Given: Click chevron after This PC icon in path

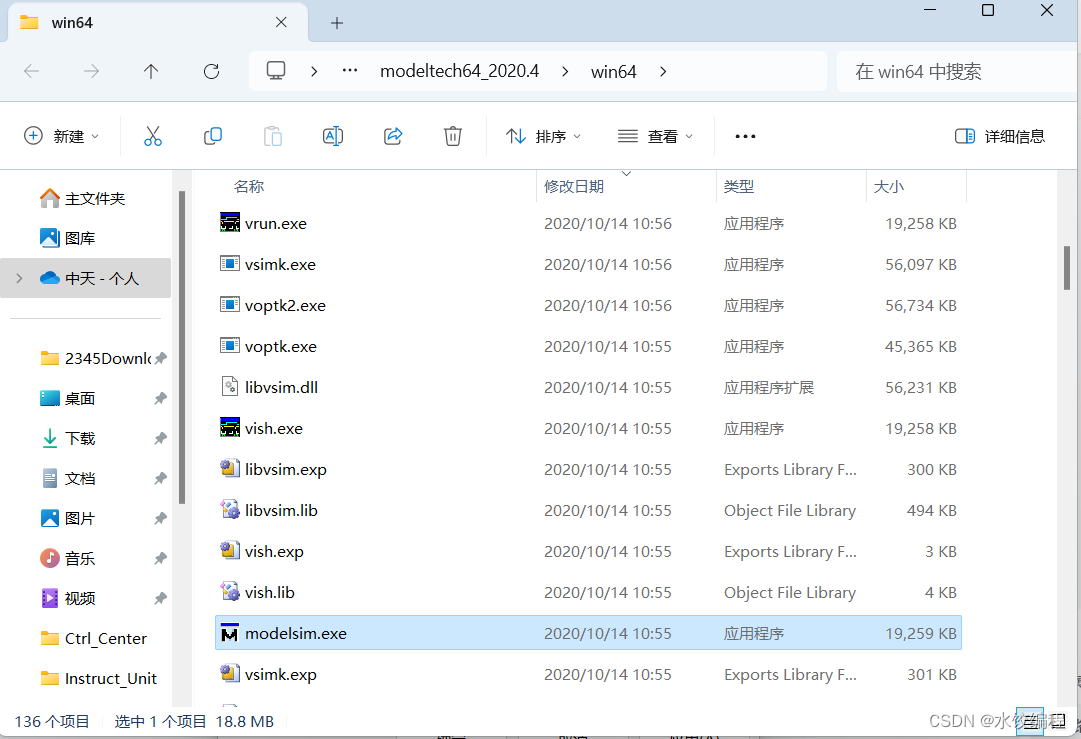Looking at the screenshot, I should tap(314, 71).
